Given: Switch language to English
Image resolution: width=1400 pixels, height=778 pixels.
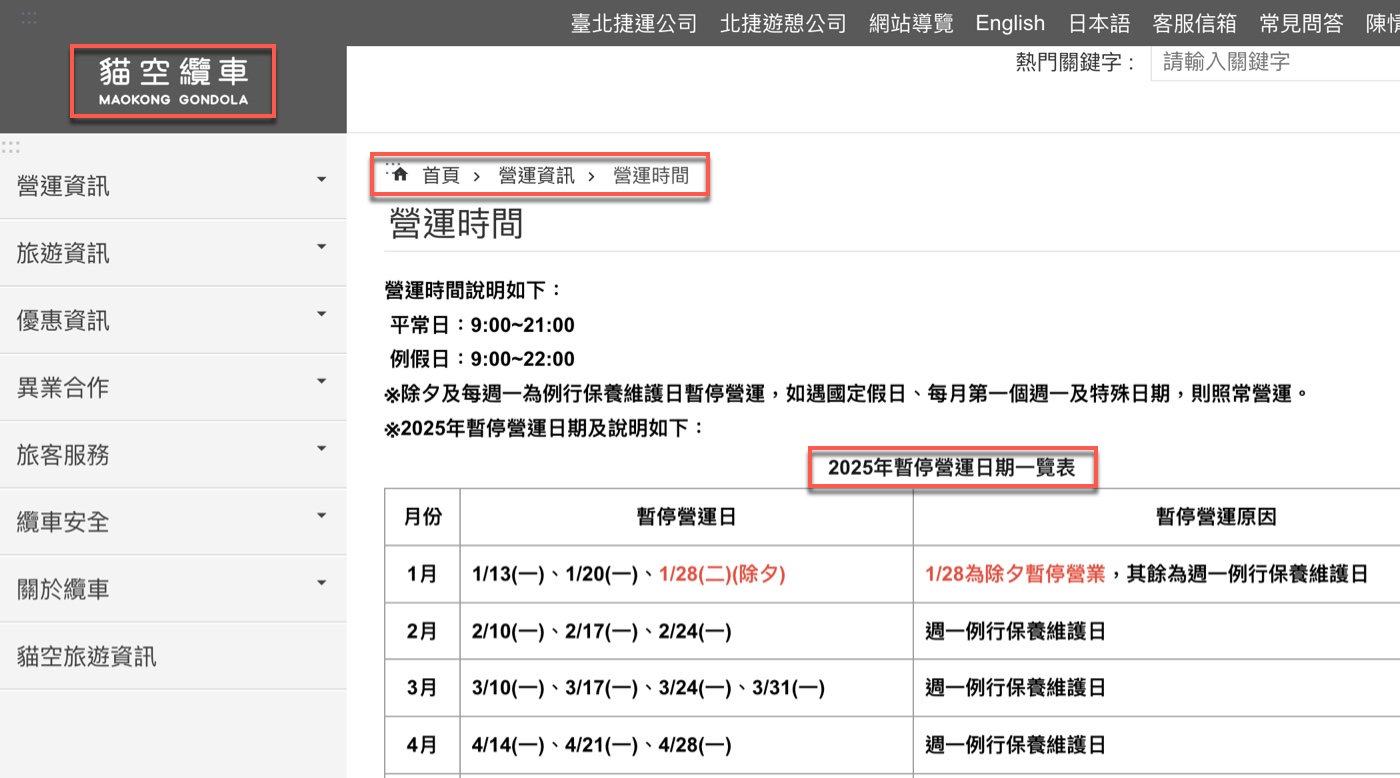Looking at the screenshot, I should tap(1010, 23).
